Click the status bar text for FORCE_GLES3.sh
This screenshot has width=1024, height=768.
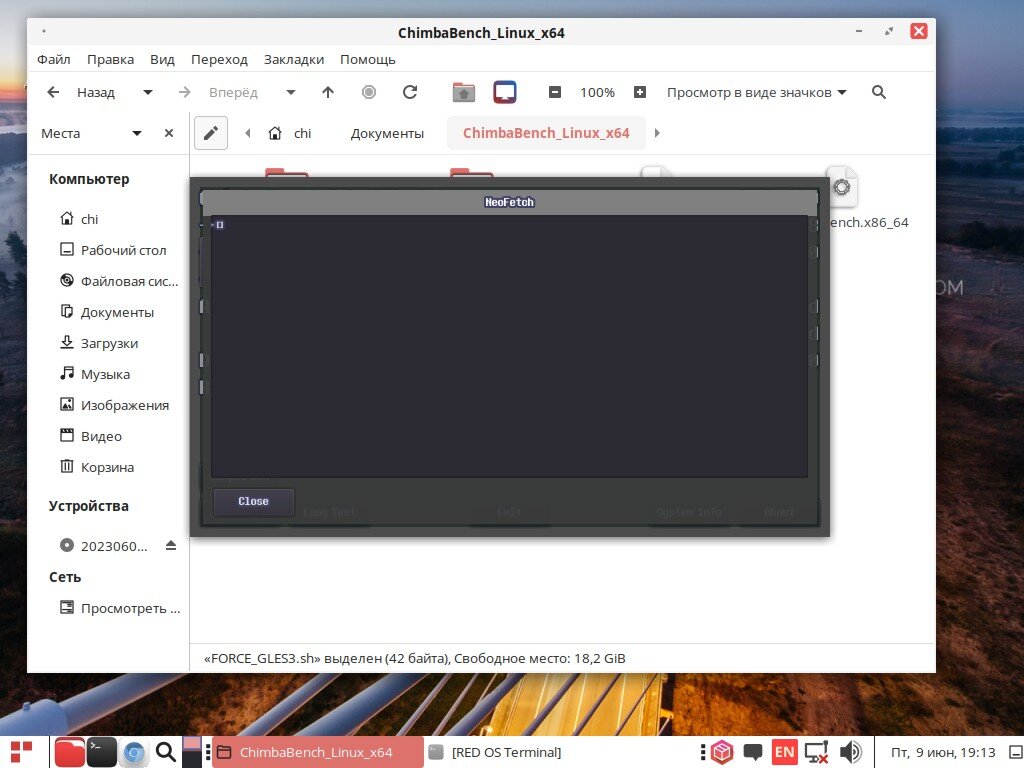(x=415, y=658)
